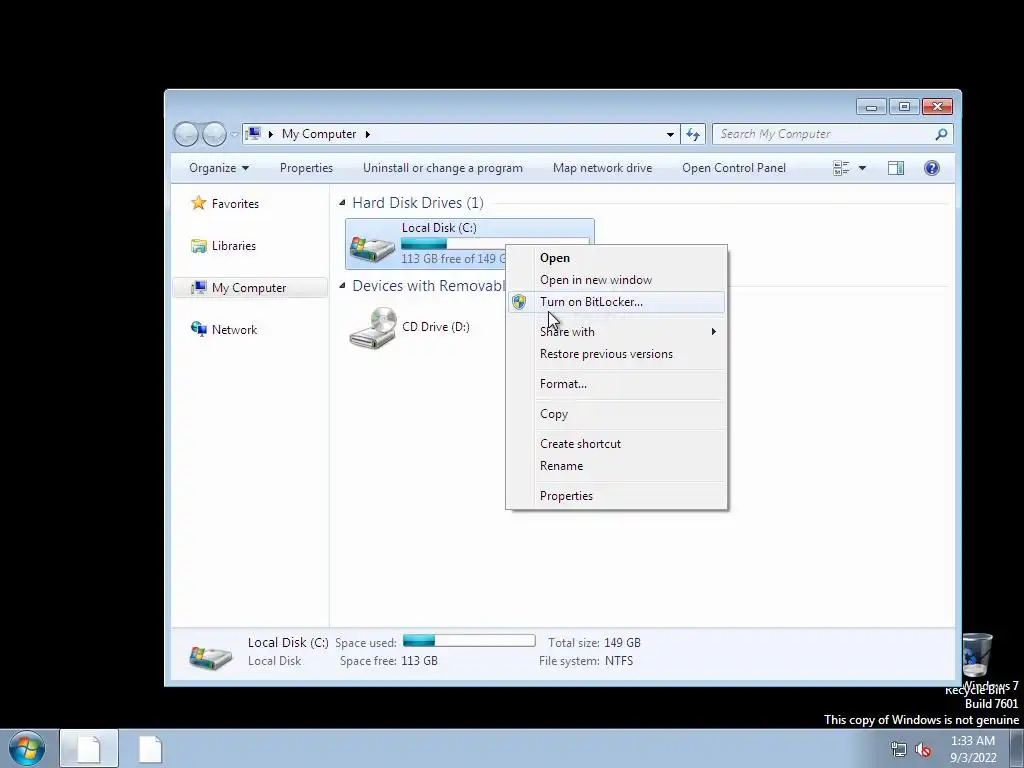Click the Network globe icon
The image size is (1024, 768).
click(x=199, y=328)
